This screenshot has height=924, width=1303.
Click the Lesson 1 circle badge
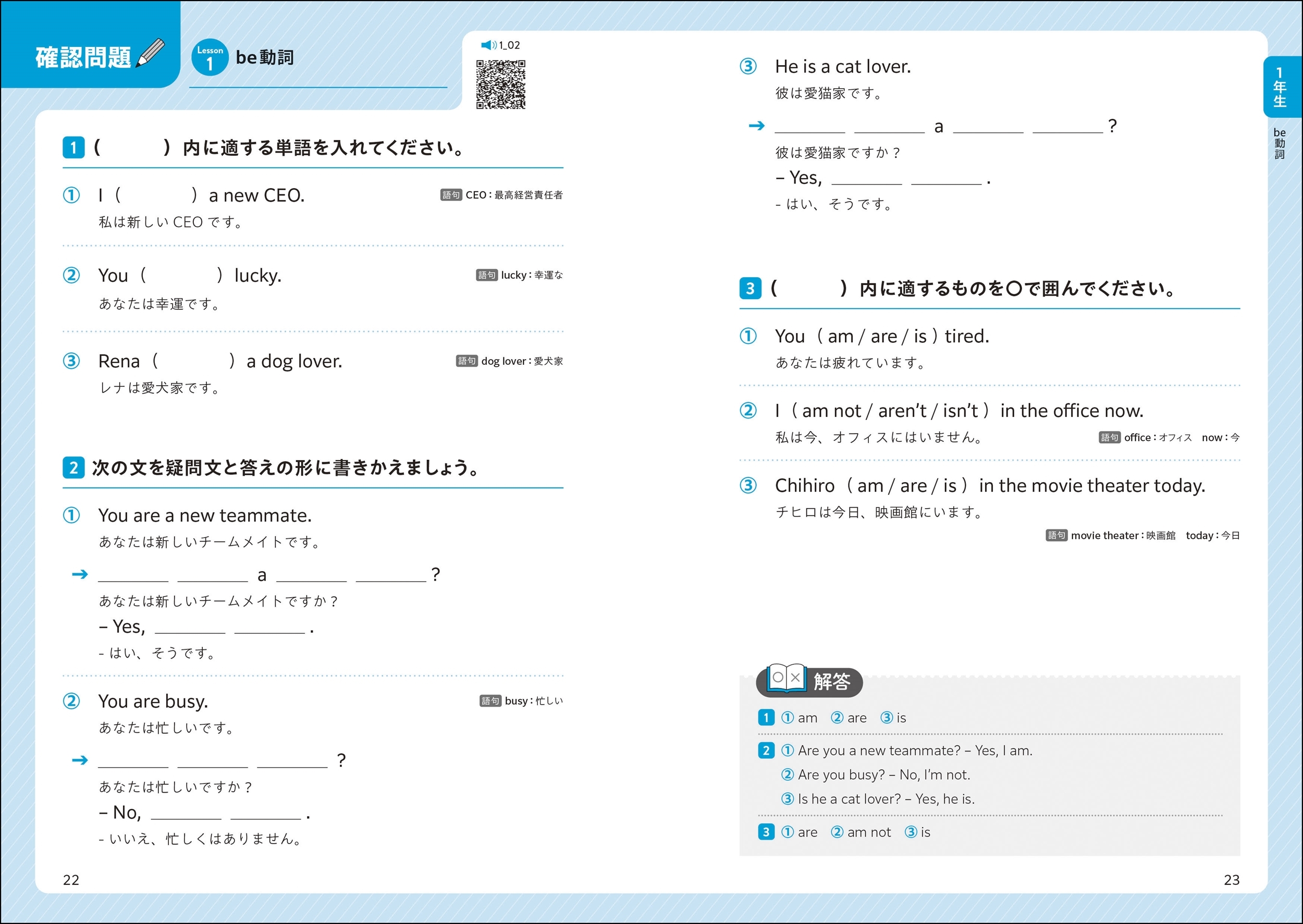[210, 57]
